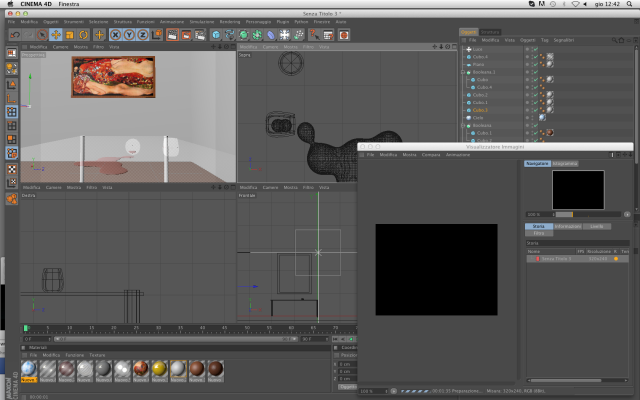Adjust the navigator zoom slider
This screenshot has width=640, height=400.
pyautogui.click(x=588, y=214)
